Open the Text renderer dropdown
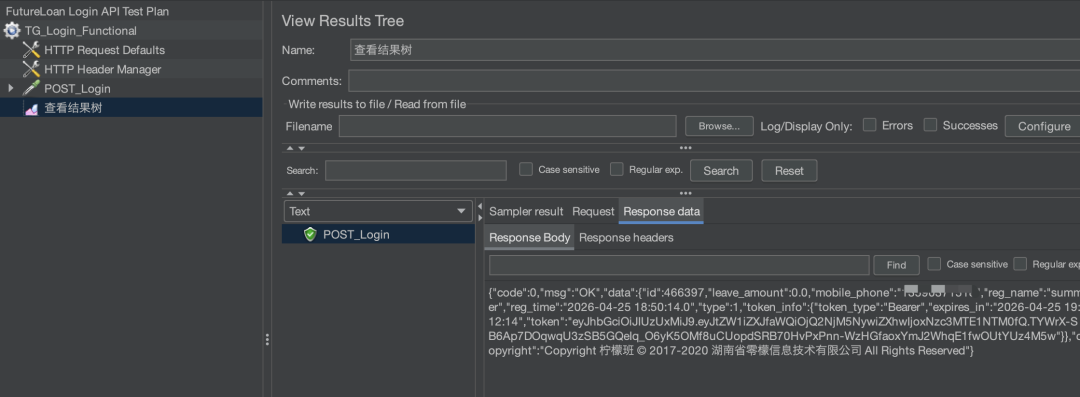 pos(378,212)
